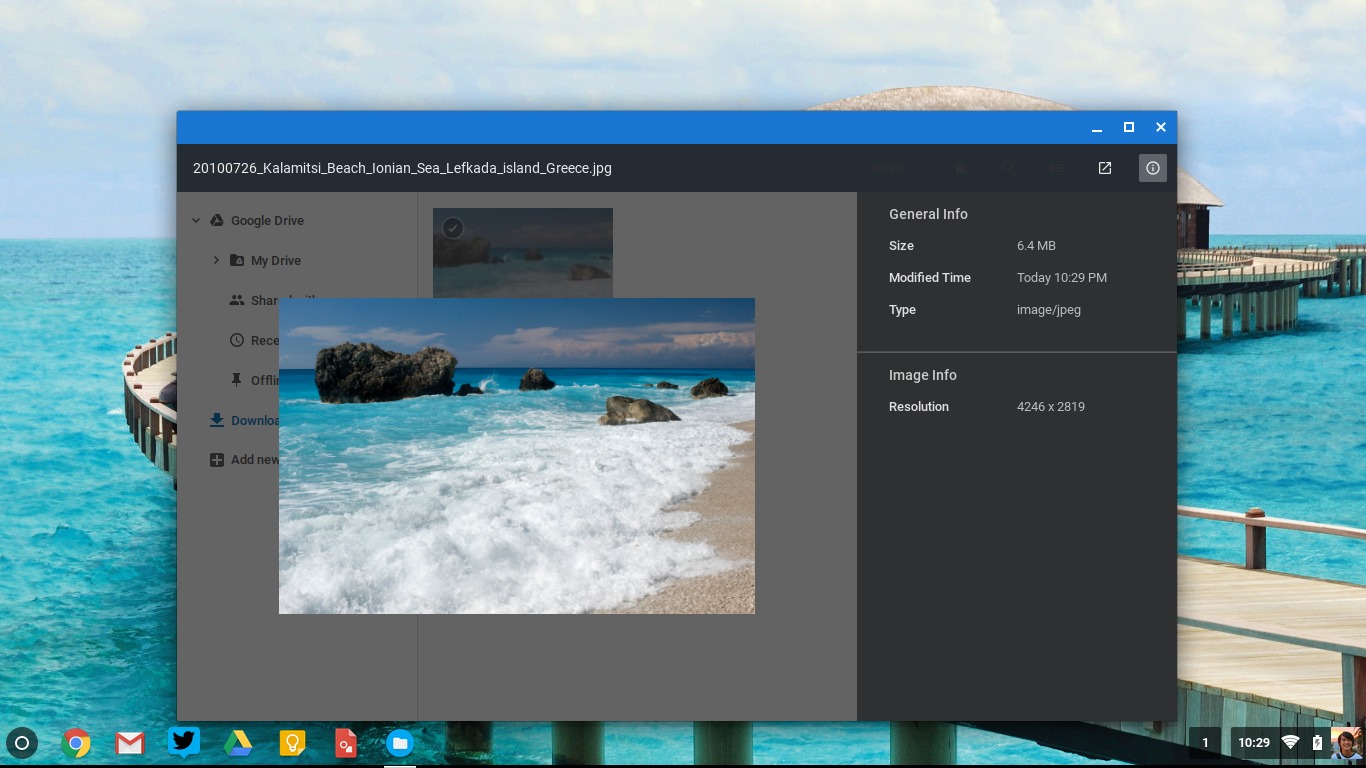Open the app launcher on the shelf

(22, 743)
